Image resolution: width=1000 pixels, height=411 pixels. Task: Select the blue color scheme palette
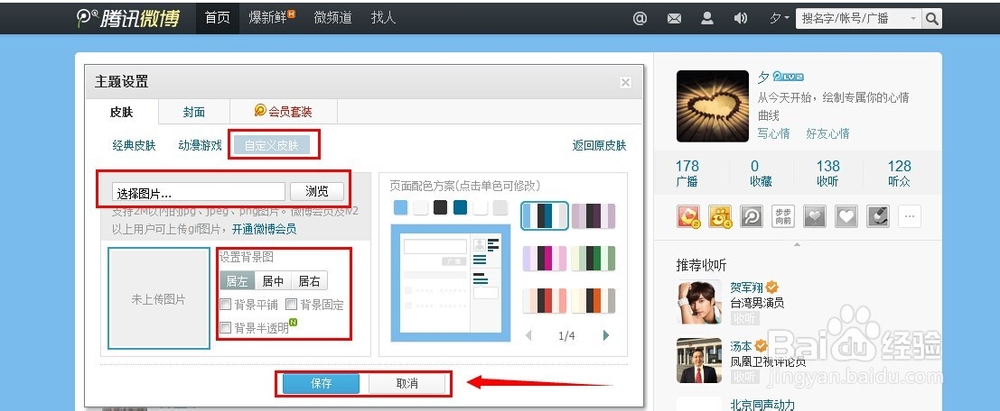point(545,216)
